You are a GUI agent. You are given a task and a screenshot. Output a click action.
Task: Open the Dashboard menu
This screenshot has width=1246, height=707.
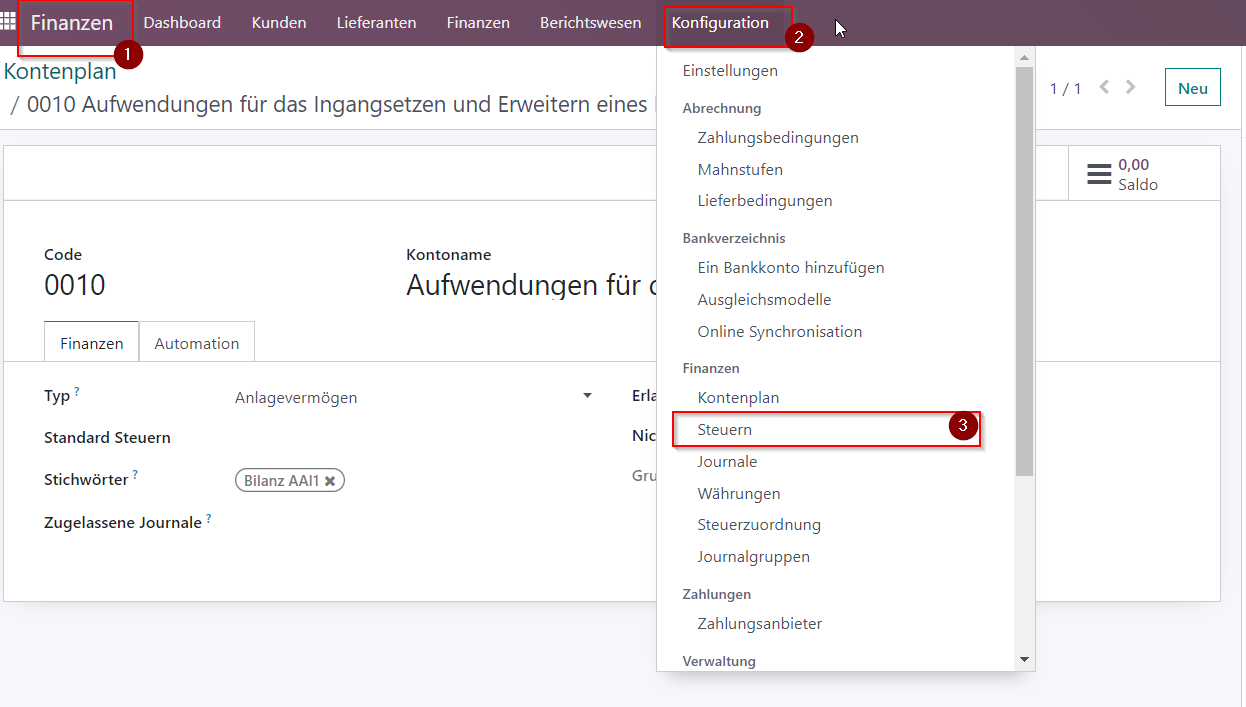pyautogui.click(x=182, y=22)
